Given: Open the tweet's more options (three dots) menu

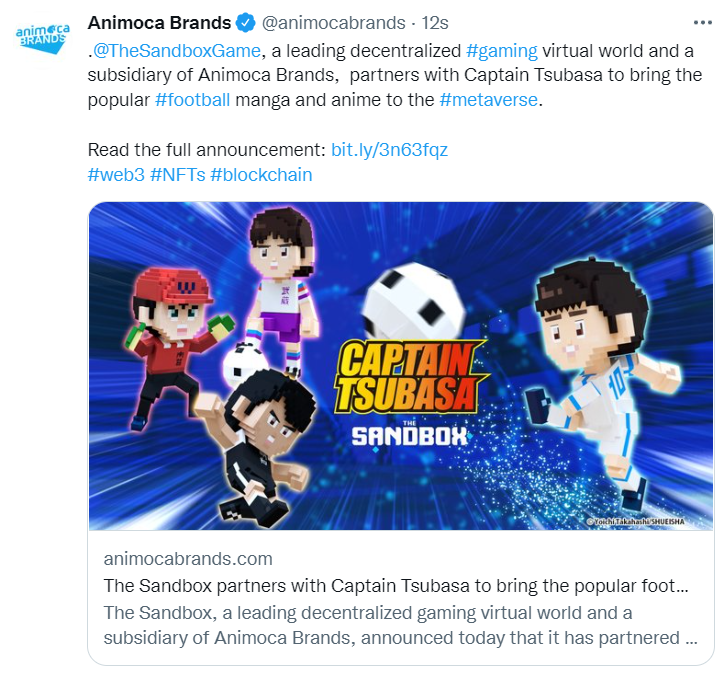Looking at the screenshot, I should (x=702, y=22).
